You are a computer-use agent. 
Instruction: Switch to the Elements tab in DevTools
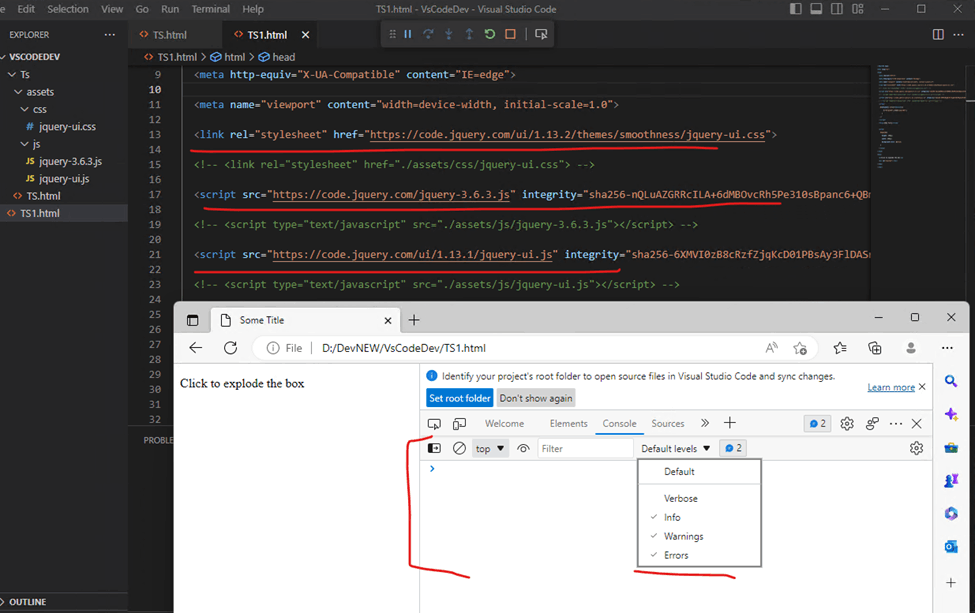pyautogui.click(x=568, y=423)
